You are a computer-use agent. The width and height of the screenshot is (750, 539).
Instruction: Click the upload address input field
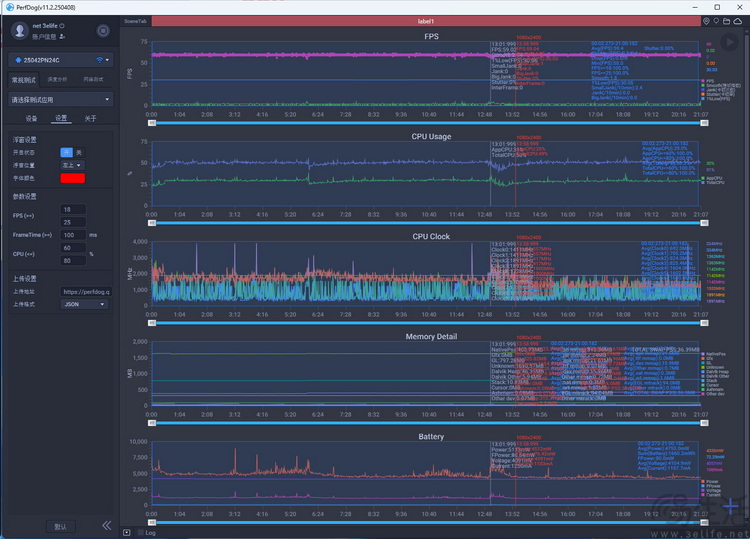(x=85, y=291)
